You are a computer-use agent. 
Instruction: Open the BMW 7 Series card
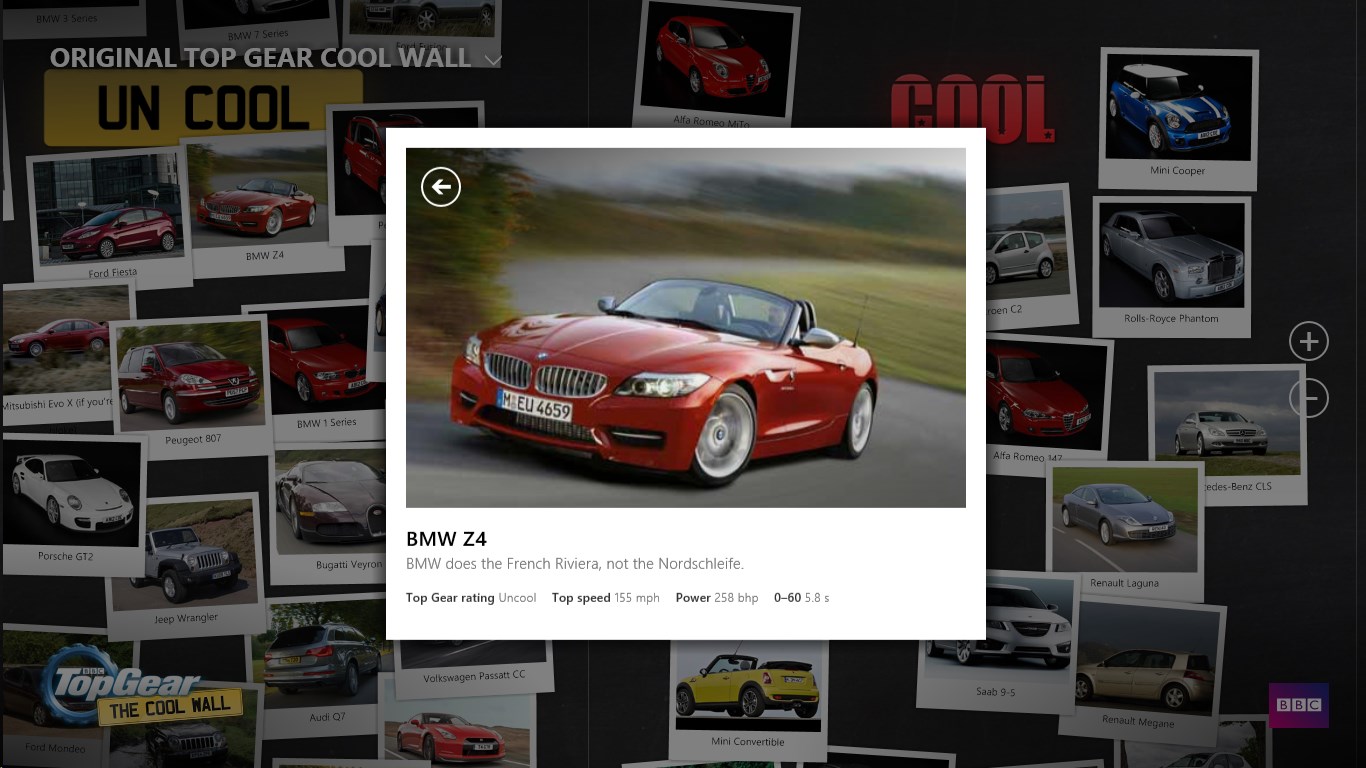[260, 22]
